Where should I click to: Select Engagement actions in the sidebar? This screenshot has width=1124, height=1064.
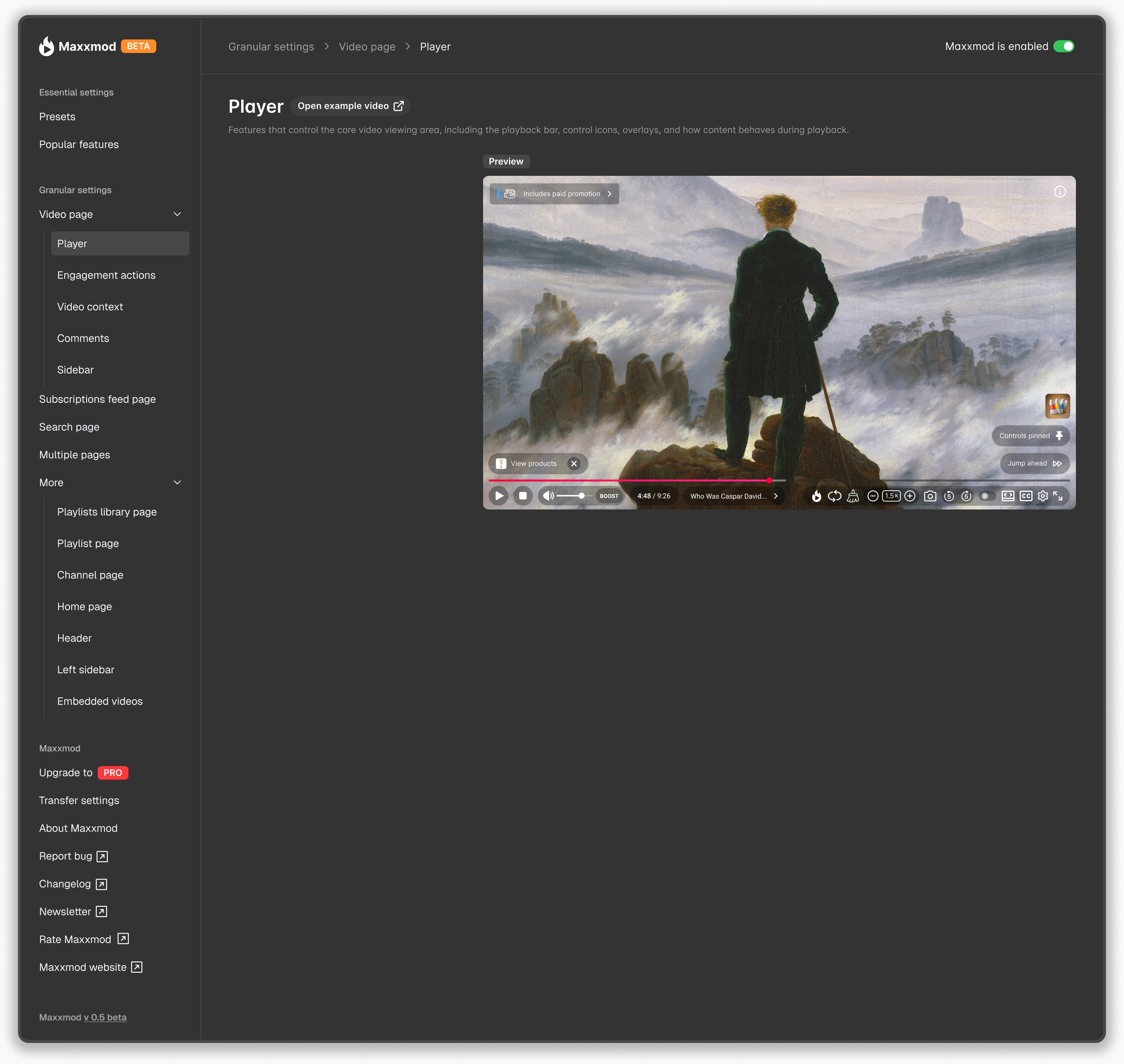tap(106, 275)
